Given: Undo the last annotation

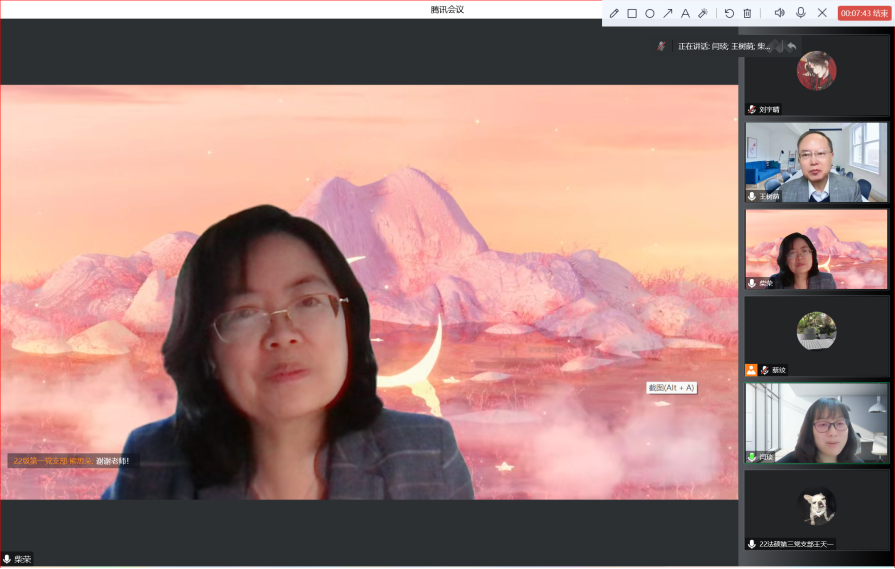Looking at the screenshot, I should (x=729, y=13).
